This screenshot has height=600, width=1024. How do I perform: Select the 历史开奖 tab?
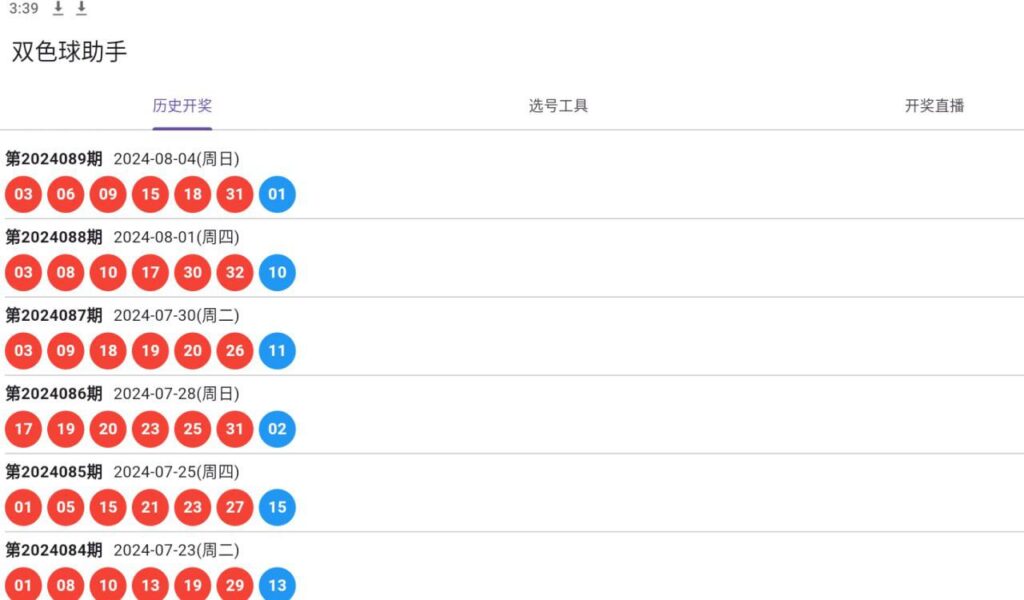point(182,105)
